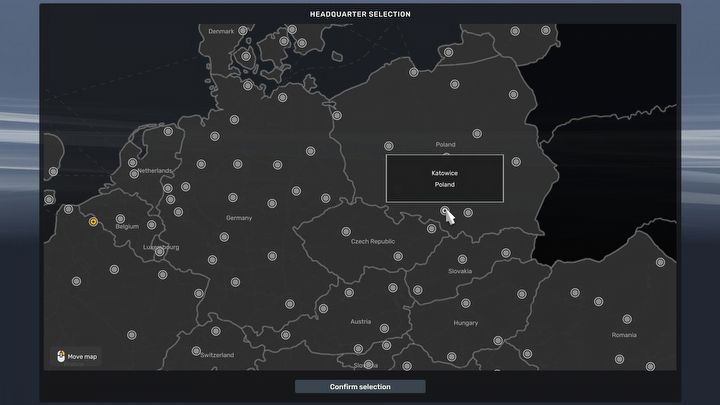
Task: Click the Poland text inside the Katowice tooltip
Action: click(444, 185)
